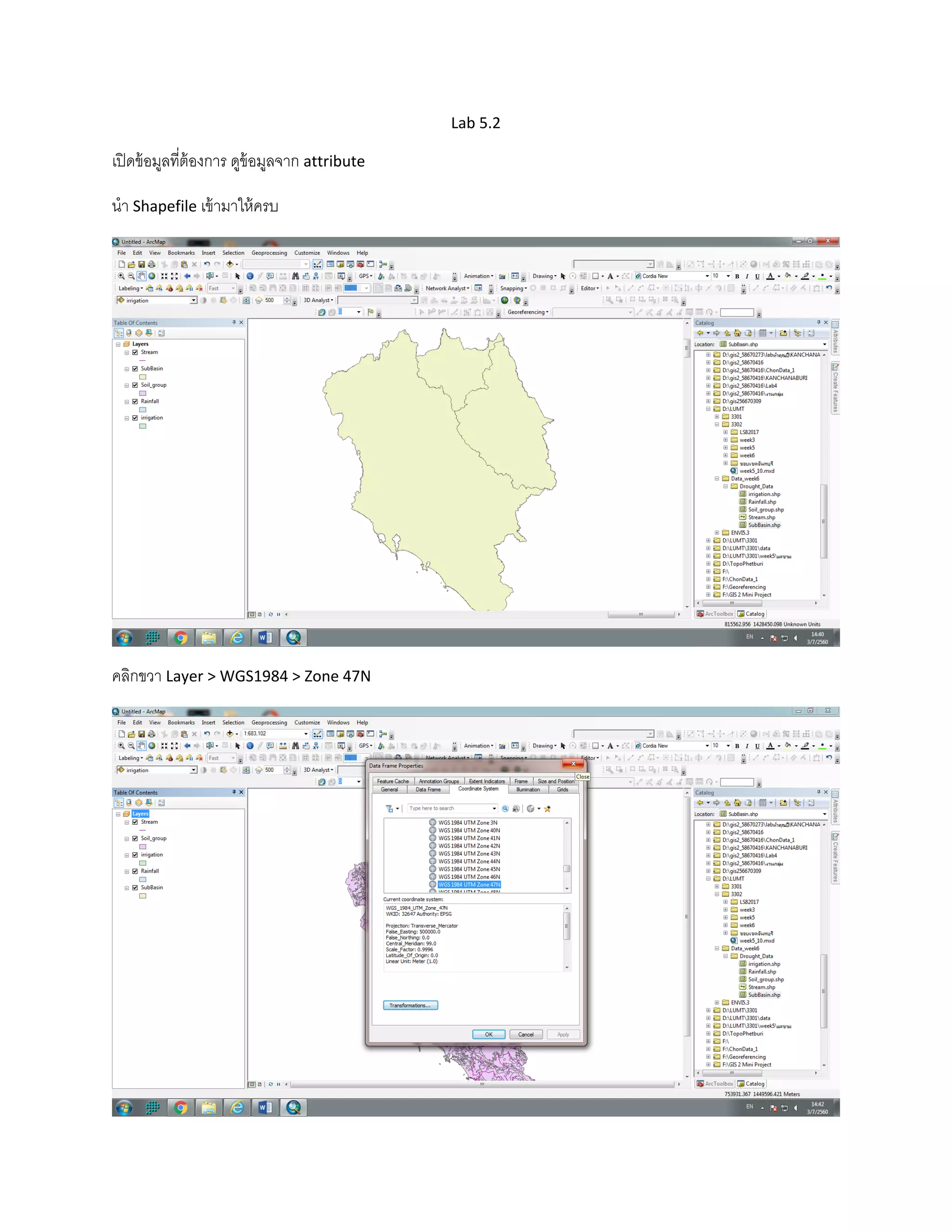Uncheck the Stream layer in the lower Table Of Contents
The height and width of the screenshot is (1232, 952).
pyautogui.click(x=135, y=822)
